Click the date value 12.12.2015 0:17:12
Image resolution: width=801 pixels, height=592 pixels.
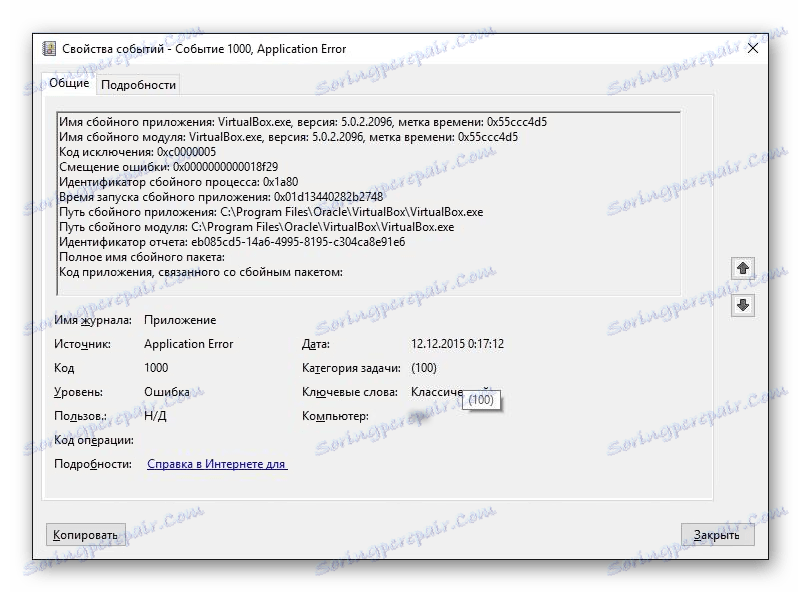(457, 344)
